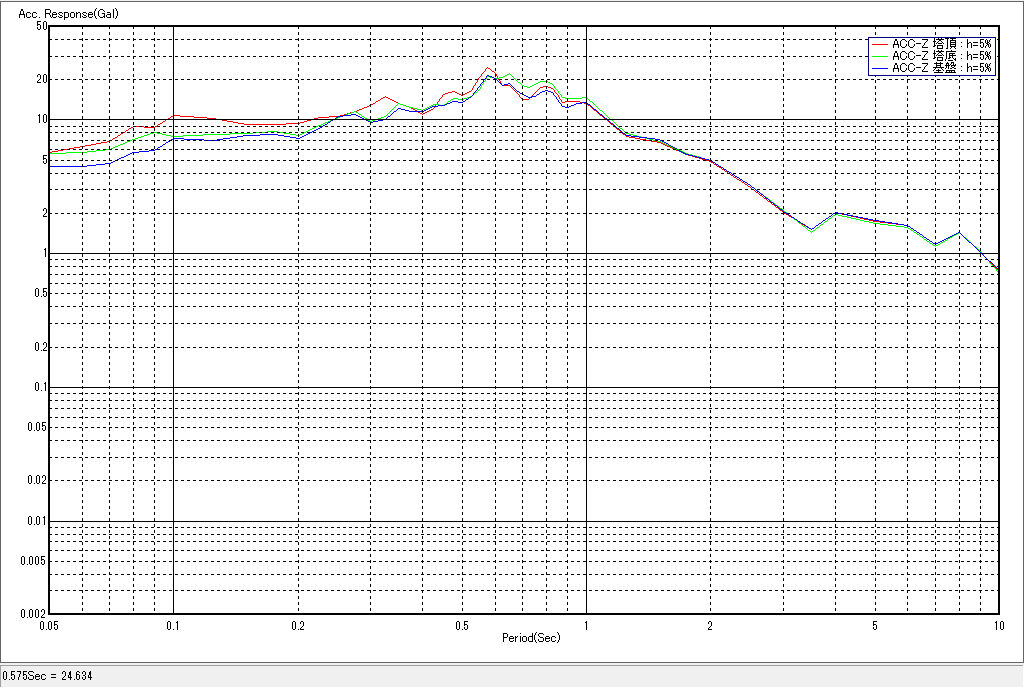The width and height of the screenshot is (1024, 688).
Task: Click the blue line sample in legend
Action: (880, 68)
